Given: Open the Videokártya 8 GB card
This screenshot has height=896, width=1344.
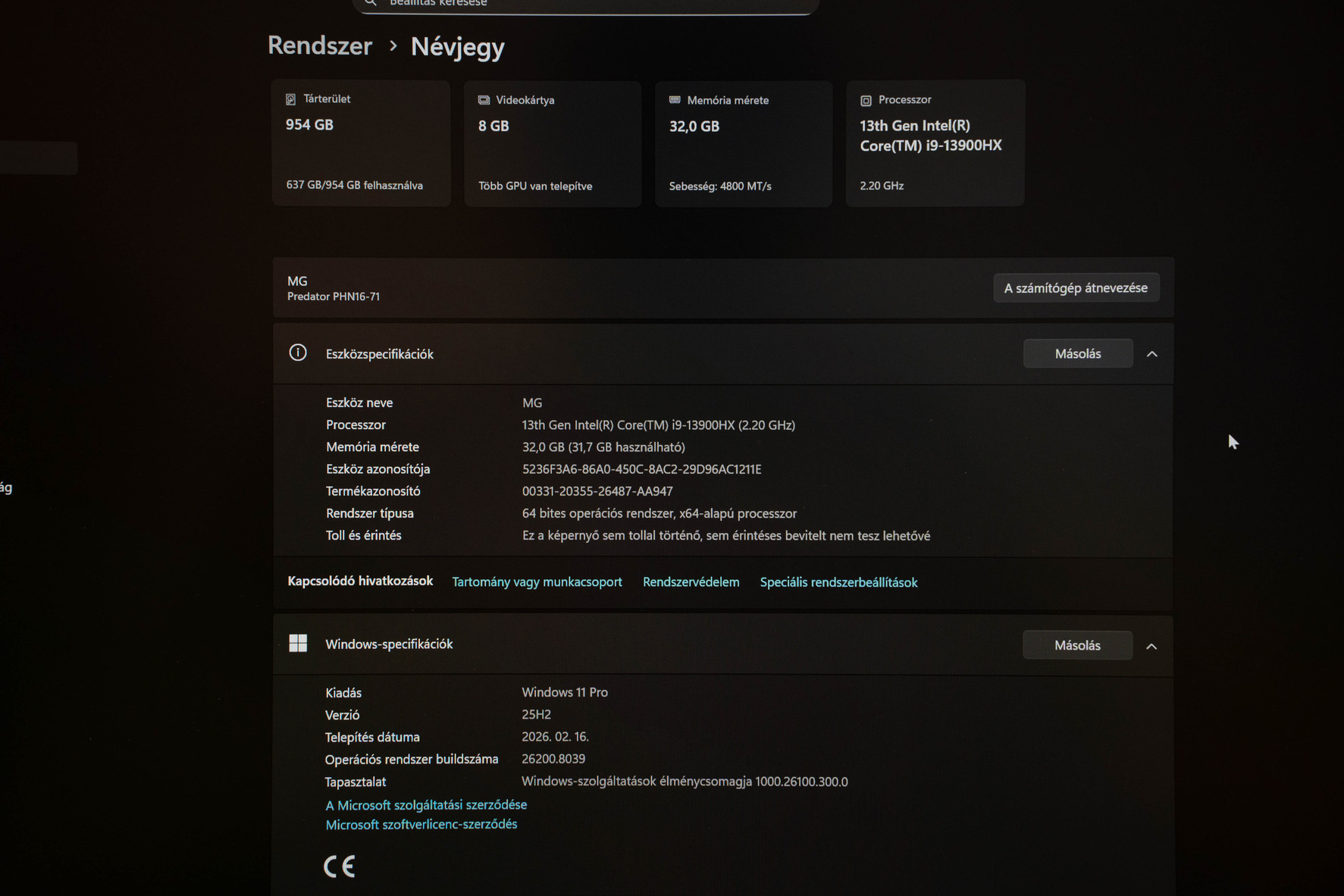Looking at the screenshot, I should [553, 144].
